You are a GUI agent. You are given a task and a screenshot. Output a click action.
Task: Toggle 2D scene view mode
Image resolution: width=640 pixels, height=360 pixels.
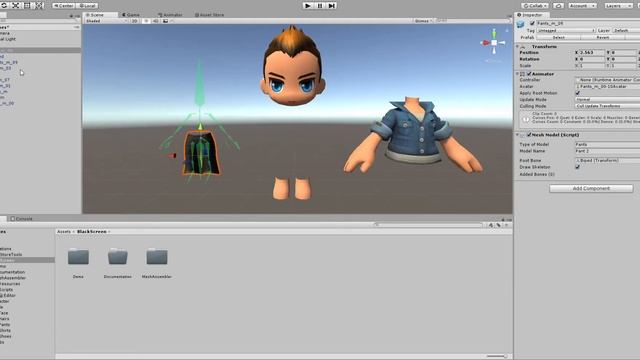134,21
